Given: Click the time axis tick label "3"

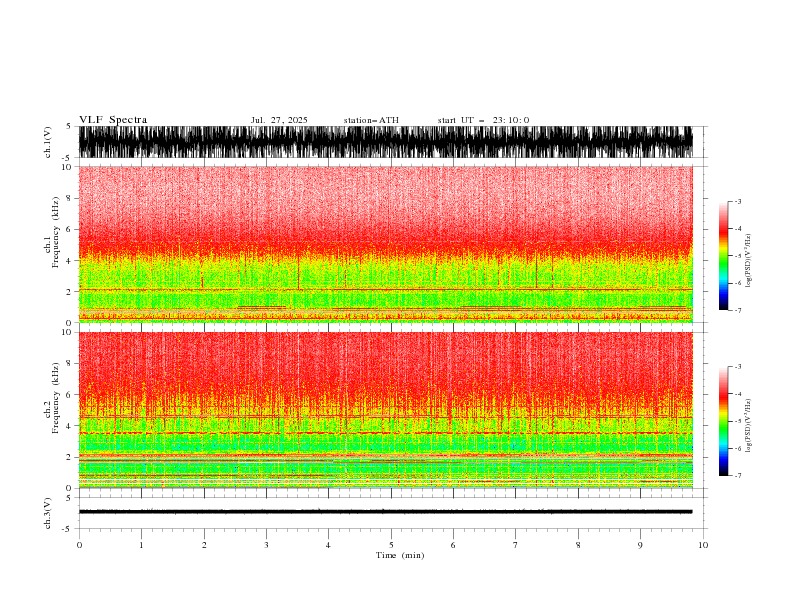Looking at the screenshot, I should (x=266, y=545).
